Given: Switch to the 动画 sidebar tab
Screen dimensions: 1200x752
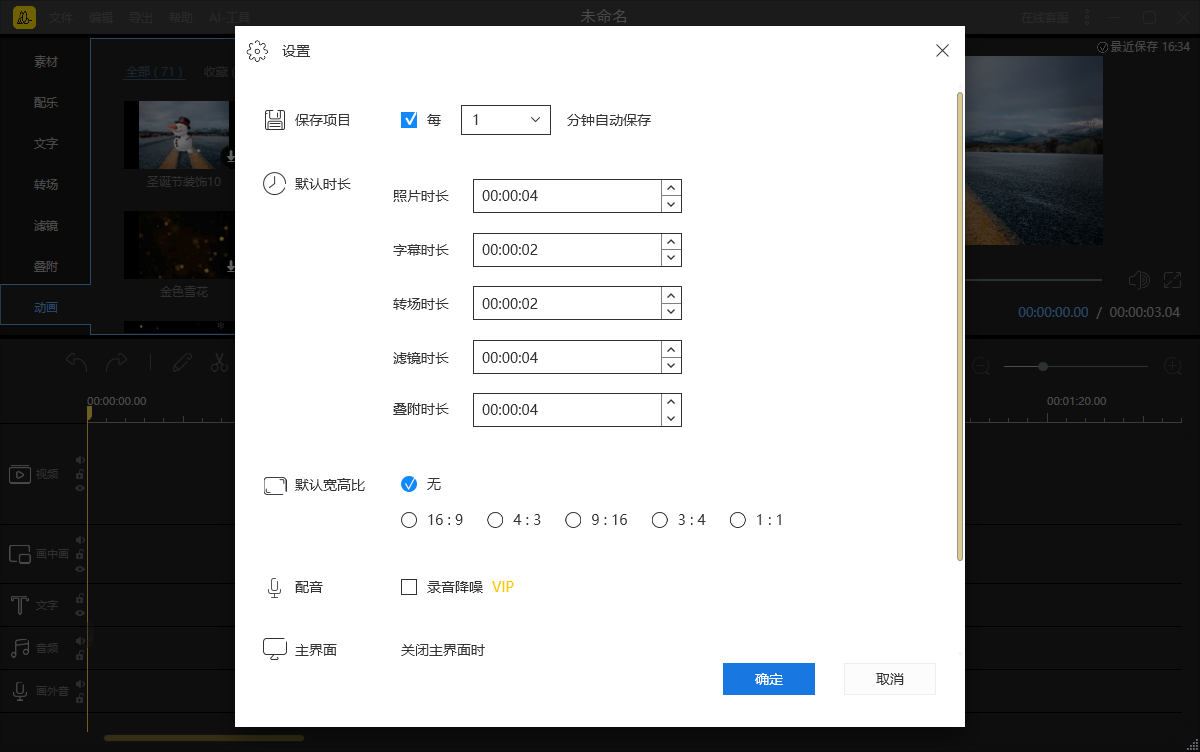Looking at the screenshot, I should coord(46,307).
